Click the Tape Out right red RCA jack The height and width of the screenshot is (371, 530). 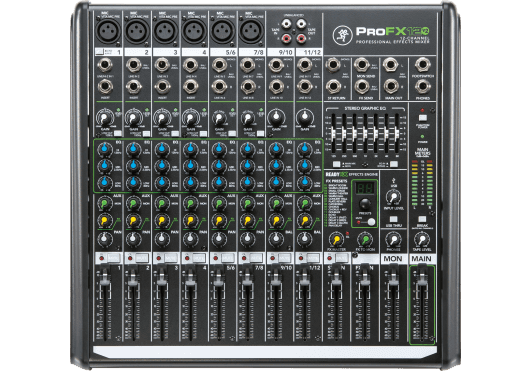(x=301, y=39)
